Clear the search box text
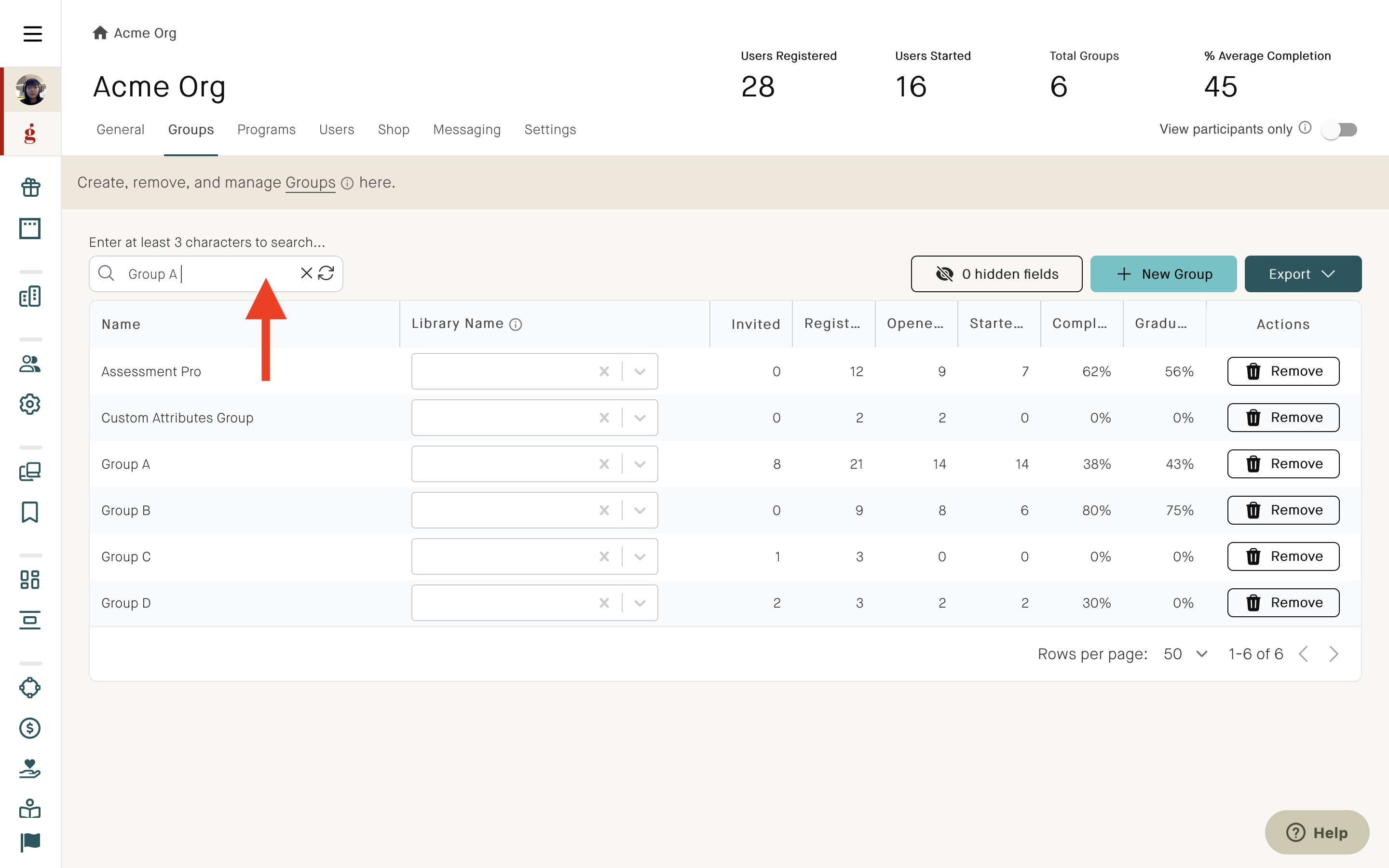 pos(307,273)
